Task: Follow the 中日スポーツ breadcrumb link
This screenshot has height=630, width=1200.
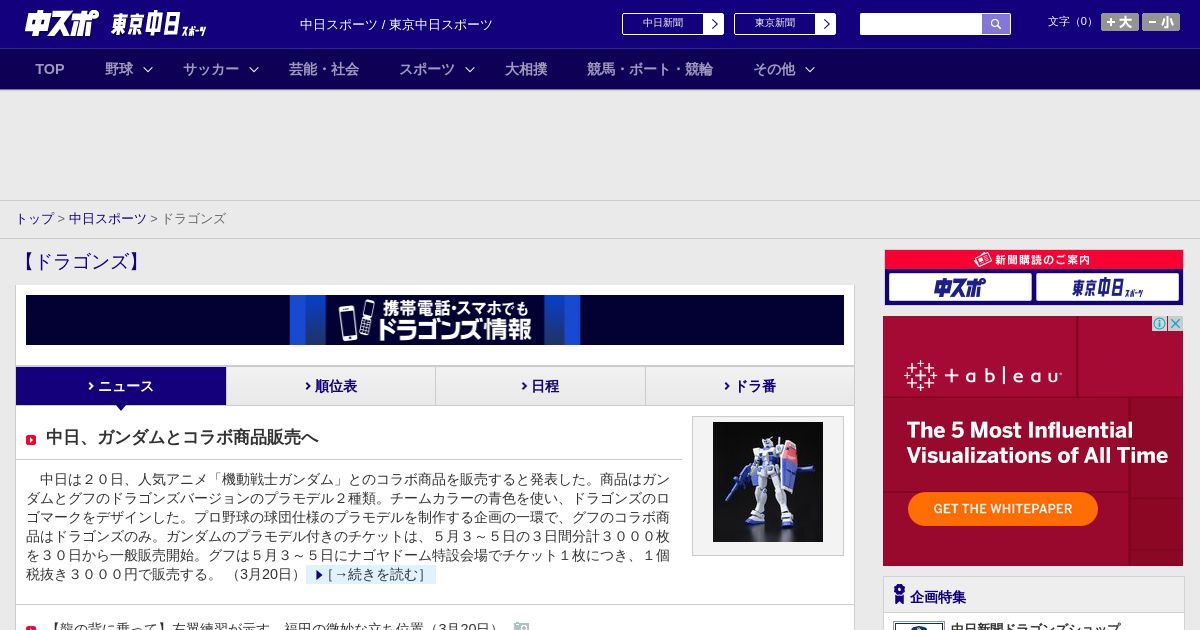Action: pyautogui.click(x=107, y=219)
